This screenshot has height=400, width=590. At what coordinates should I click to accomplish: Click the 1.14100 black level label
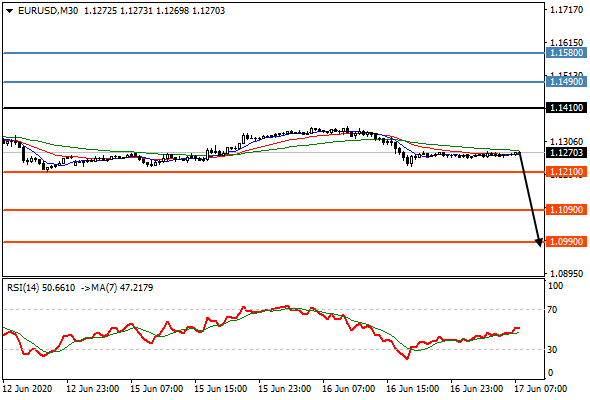(566, 108)
